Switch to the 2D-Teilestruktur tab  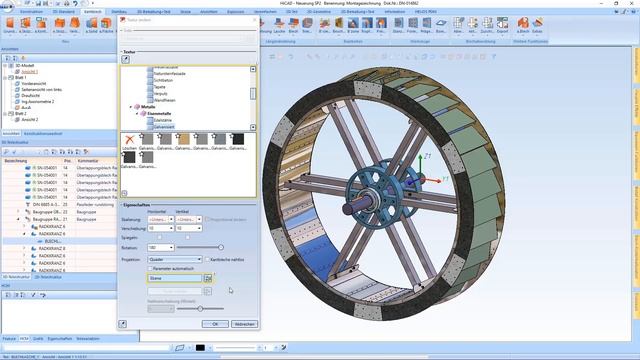coord(48,277)
